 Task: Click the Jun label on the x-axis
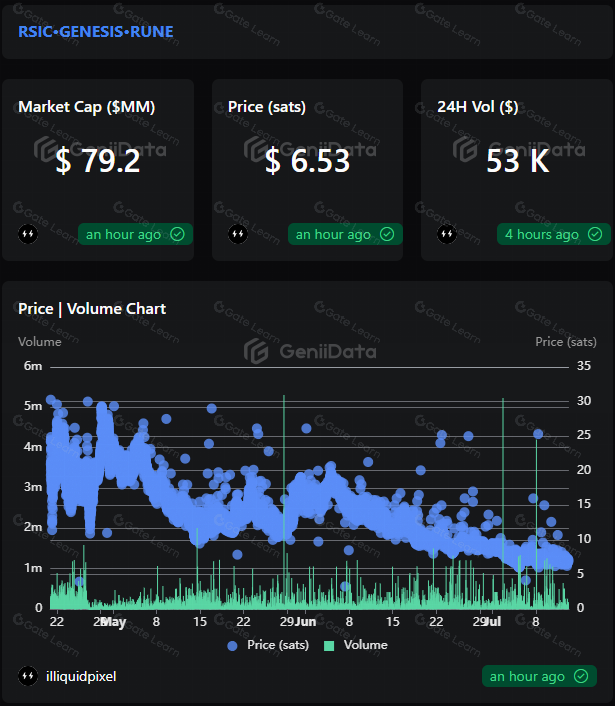[305, 622]
